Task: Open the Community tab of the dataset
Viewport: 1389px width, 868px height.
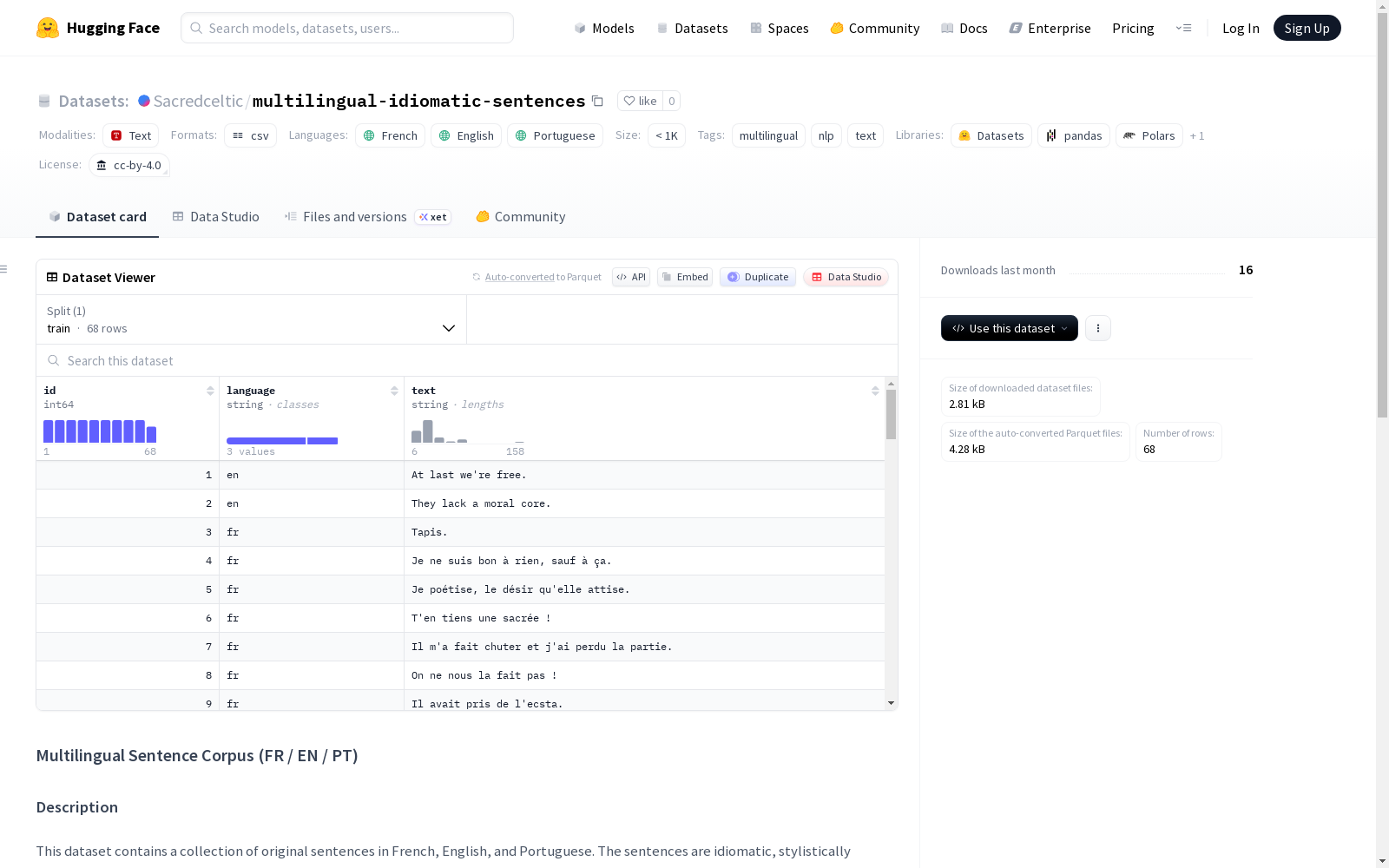Action: [521, 217]
